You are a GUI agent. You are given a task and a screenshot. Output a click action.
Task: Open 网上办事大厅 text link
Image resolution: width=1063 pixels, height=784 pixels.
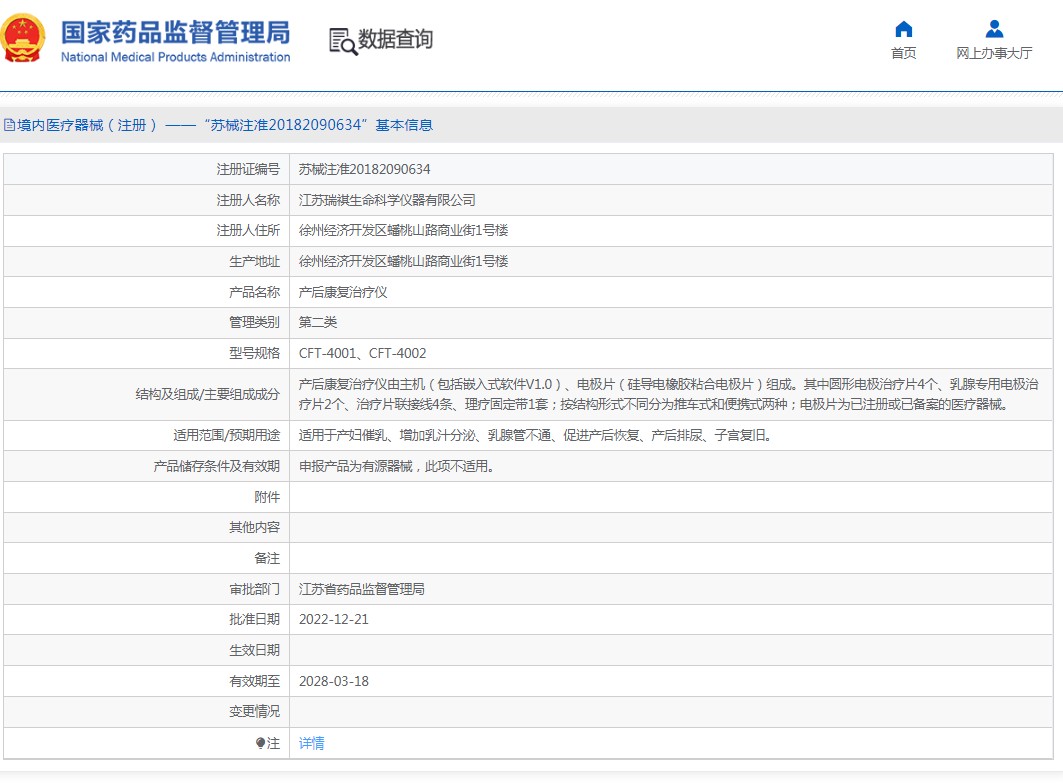point(993,53)
